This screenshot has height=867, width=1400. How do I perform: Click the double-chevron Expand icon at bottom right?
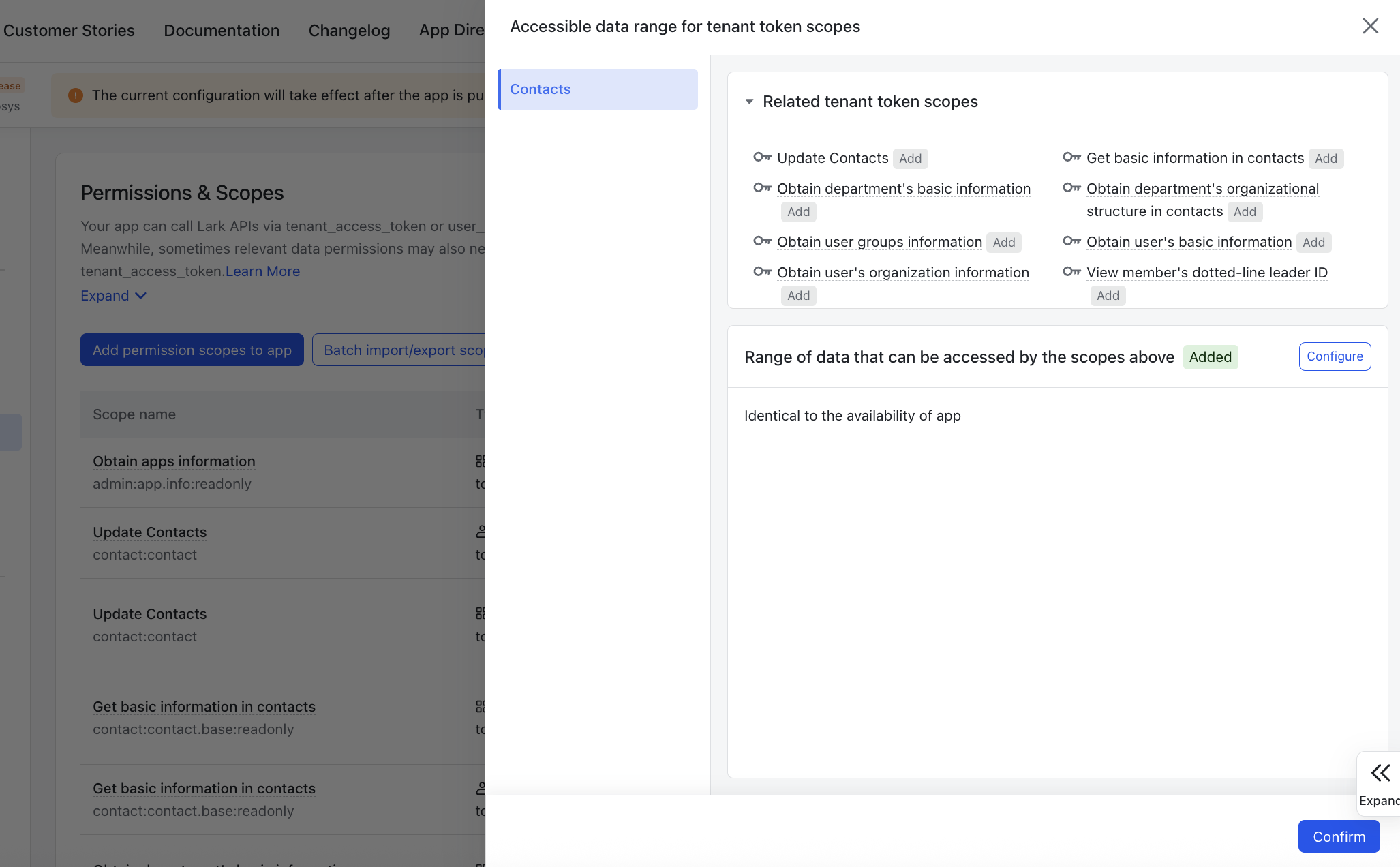coord(1380,773)
